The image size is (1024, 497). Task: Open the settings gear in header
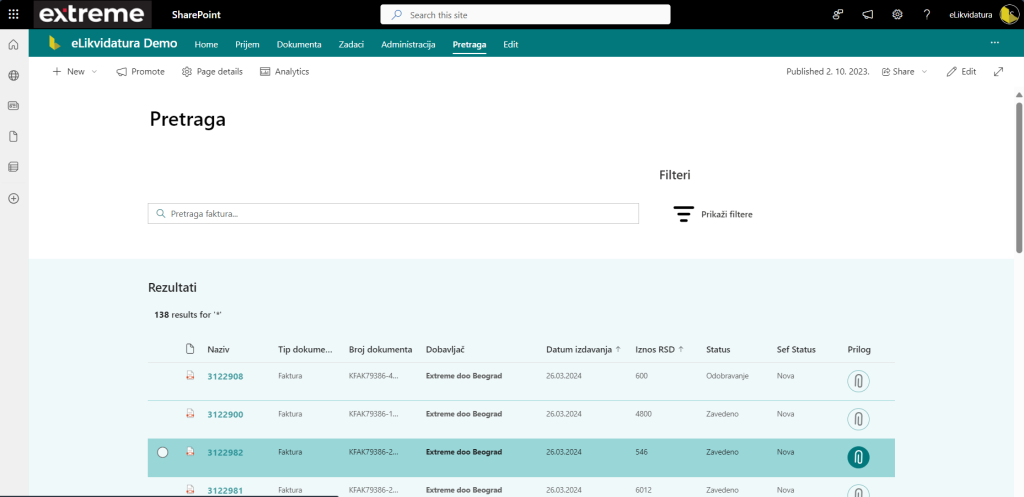(897, 14)
